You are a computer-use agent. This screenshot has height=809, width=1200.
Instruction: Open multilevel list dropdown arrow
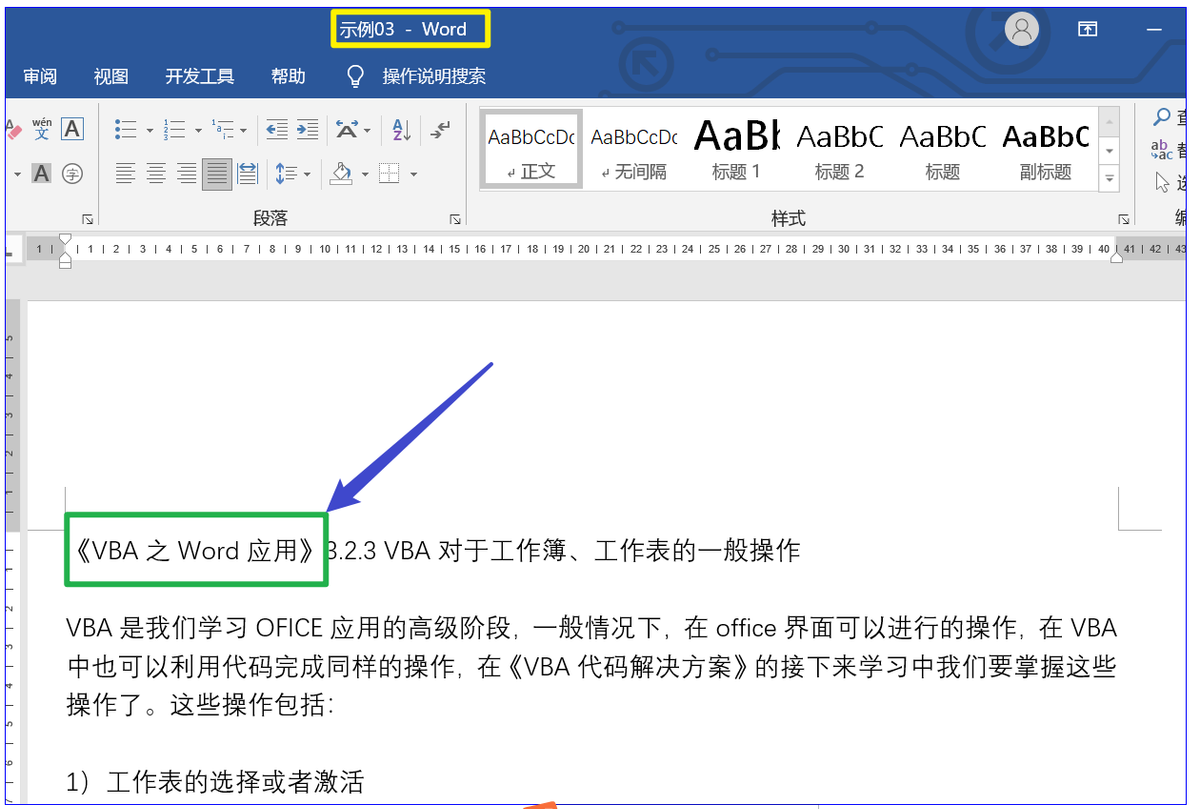pos(244,130)
